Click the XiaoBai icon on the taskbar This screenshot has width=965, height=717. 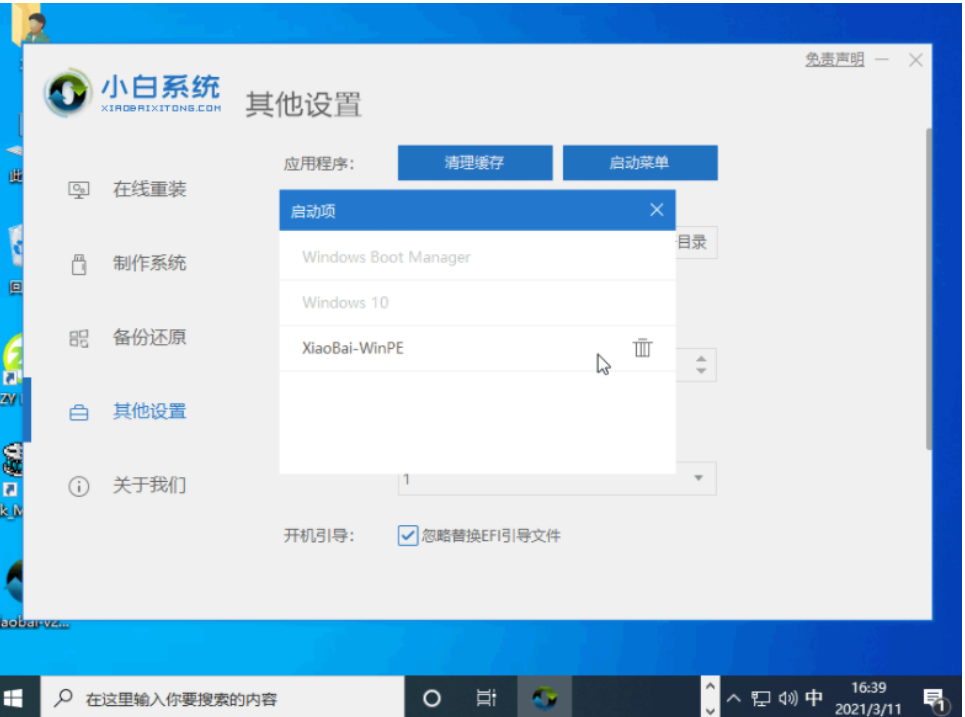coord(545,696)
